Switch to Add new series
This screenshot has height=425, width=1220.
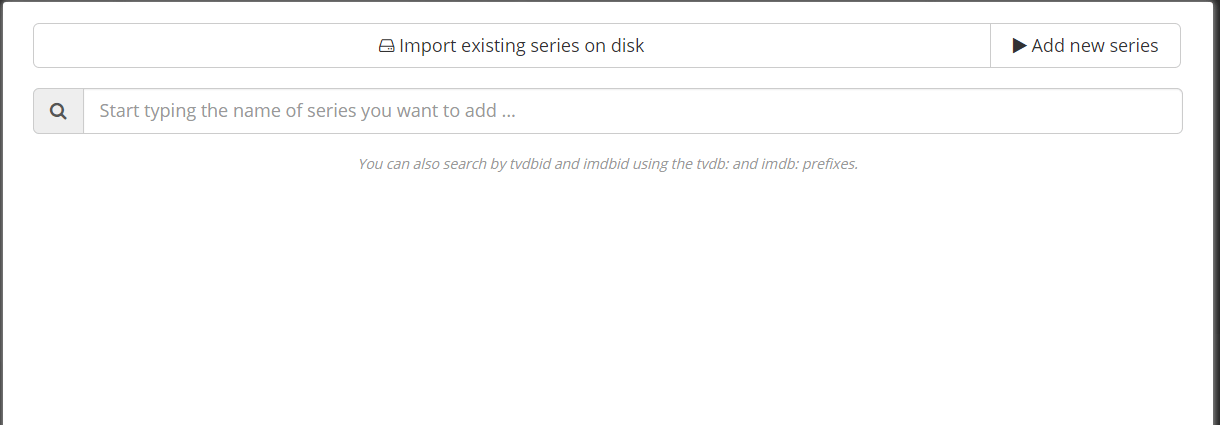tap(1085, 46)
